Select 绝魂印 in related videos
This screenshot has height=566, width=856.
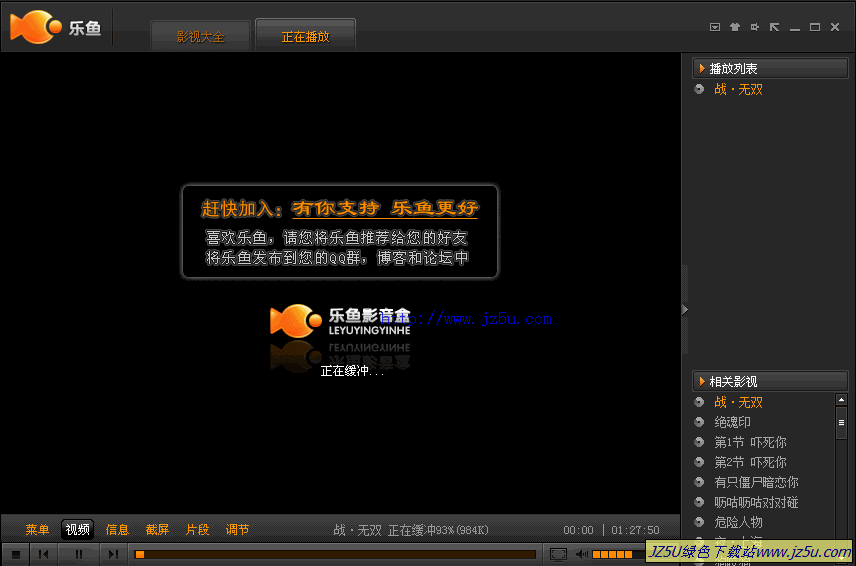coord(733,422)
